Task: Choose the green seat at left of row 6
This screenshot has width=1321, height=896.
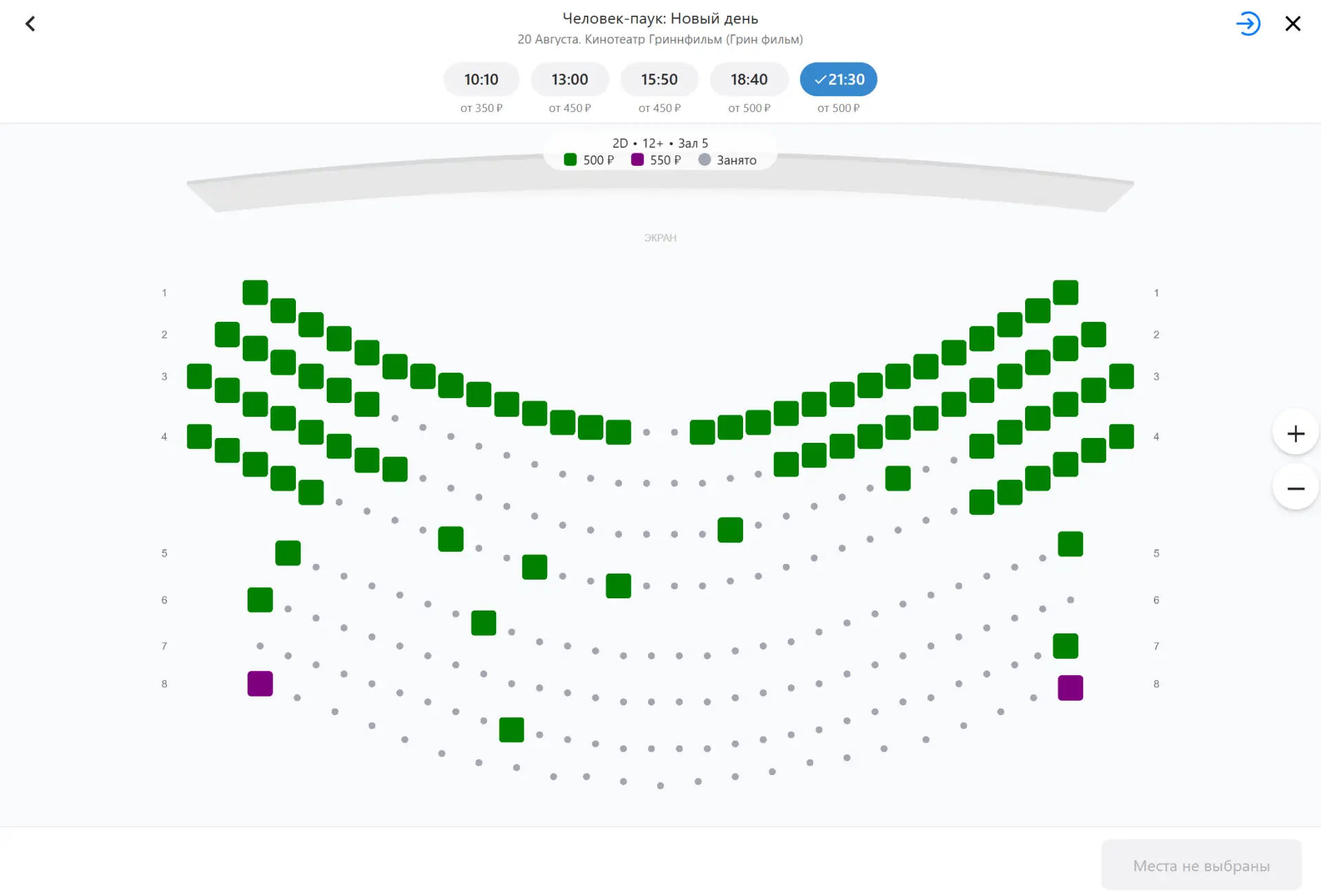Action: click(260, 600)
